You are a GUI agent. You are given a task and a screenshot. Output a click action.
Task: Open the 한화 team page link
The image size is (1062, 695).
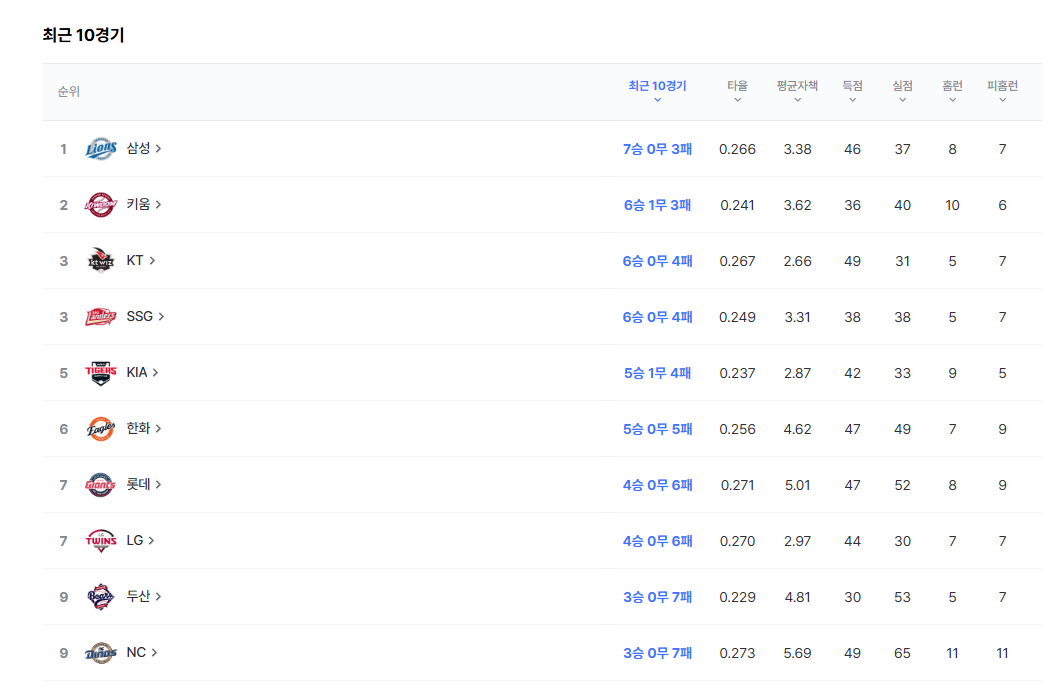point(144,428)
